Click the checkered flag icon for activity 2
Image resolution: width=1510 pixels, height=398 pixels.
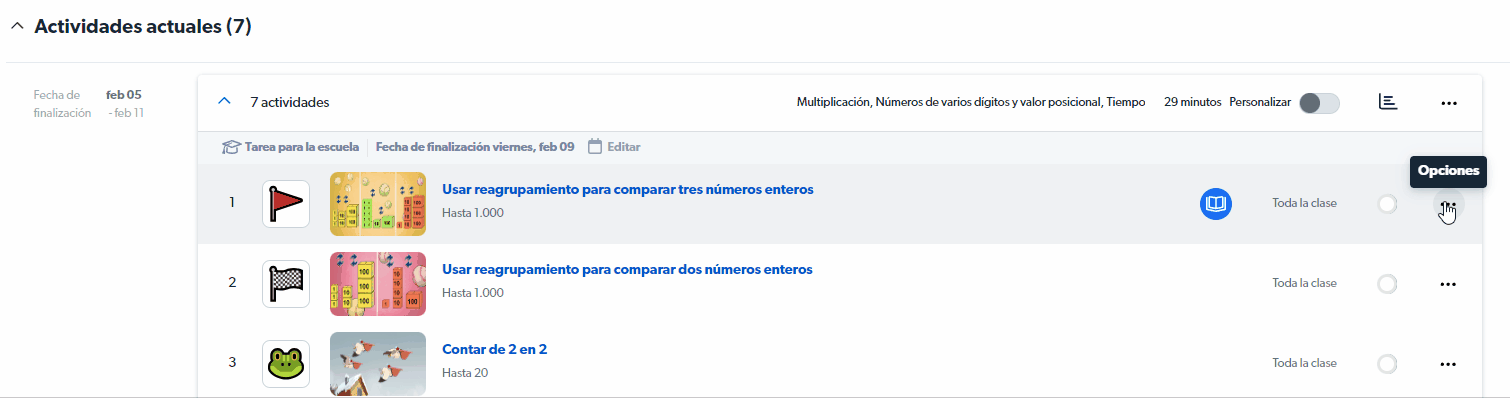[286, 284]
